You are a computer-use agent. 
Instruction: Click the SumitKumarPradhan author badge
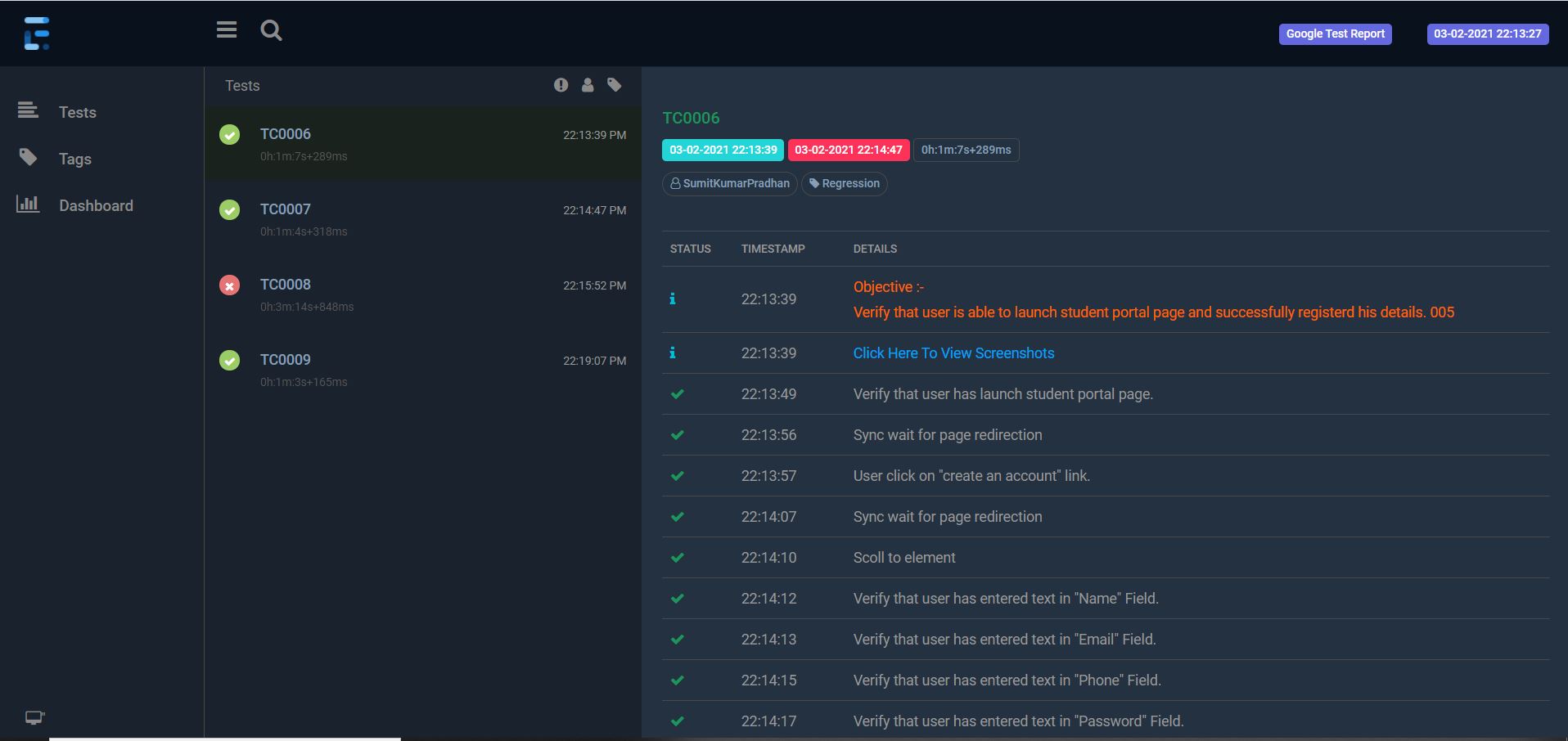pyautogui.click(x=728, y=183)
